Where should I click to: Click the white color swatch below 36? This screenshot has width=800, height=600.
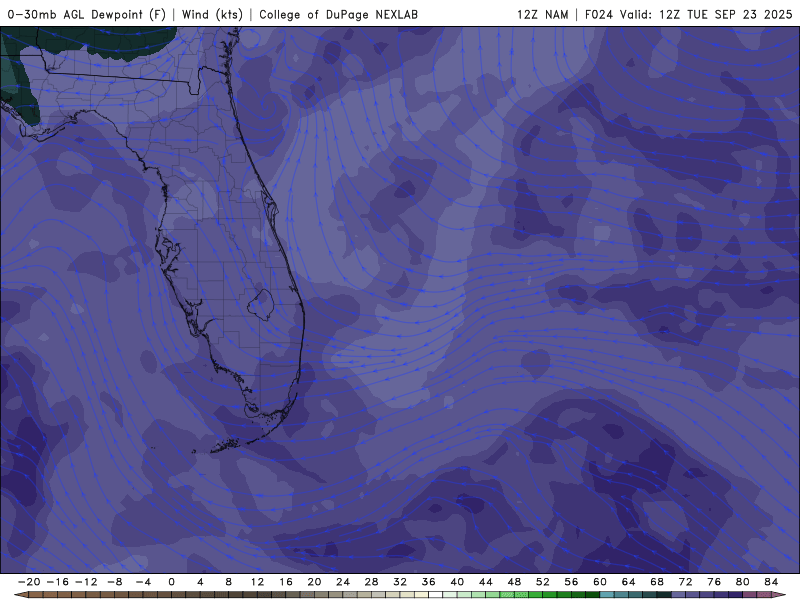click(436, 595)
